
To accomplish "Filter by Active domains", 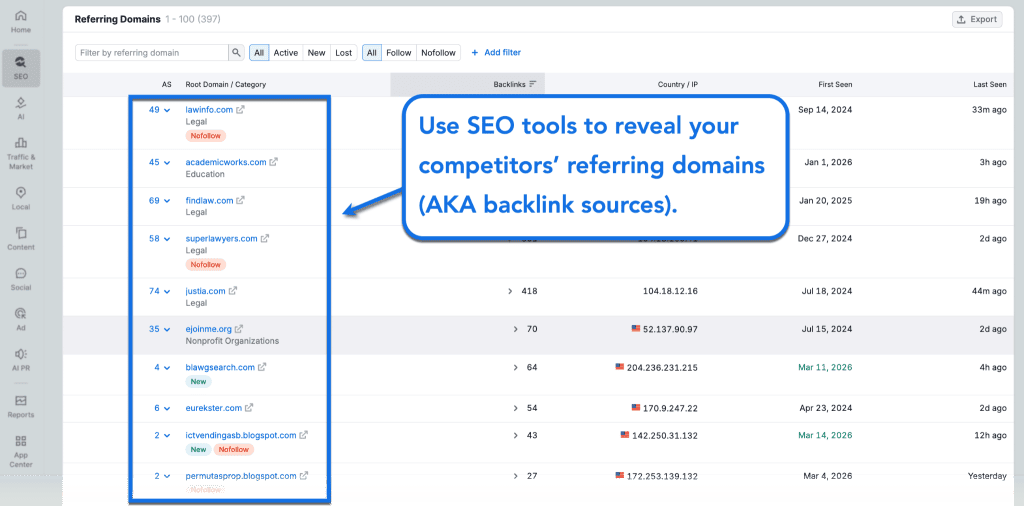I will point(285,53).
